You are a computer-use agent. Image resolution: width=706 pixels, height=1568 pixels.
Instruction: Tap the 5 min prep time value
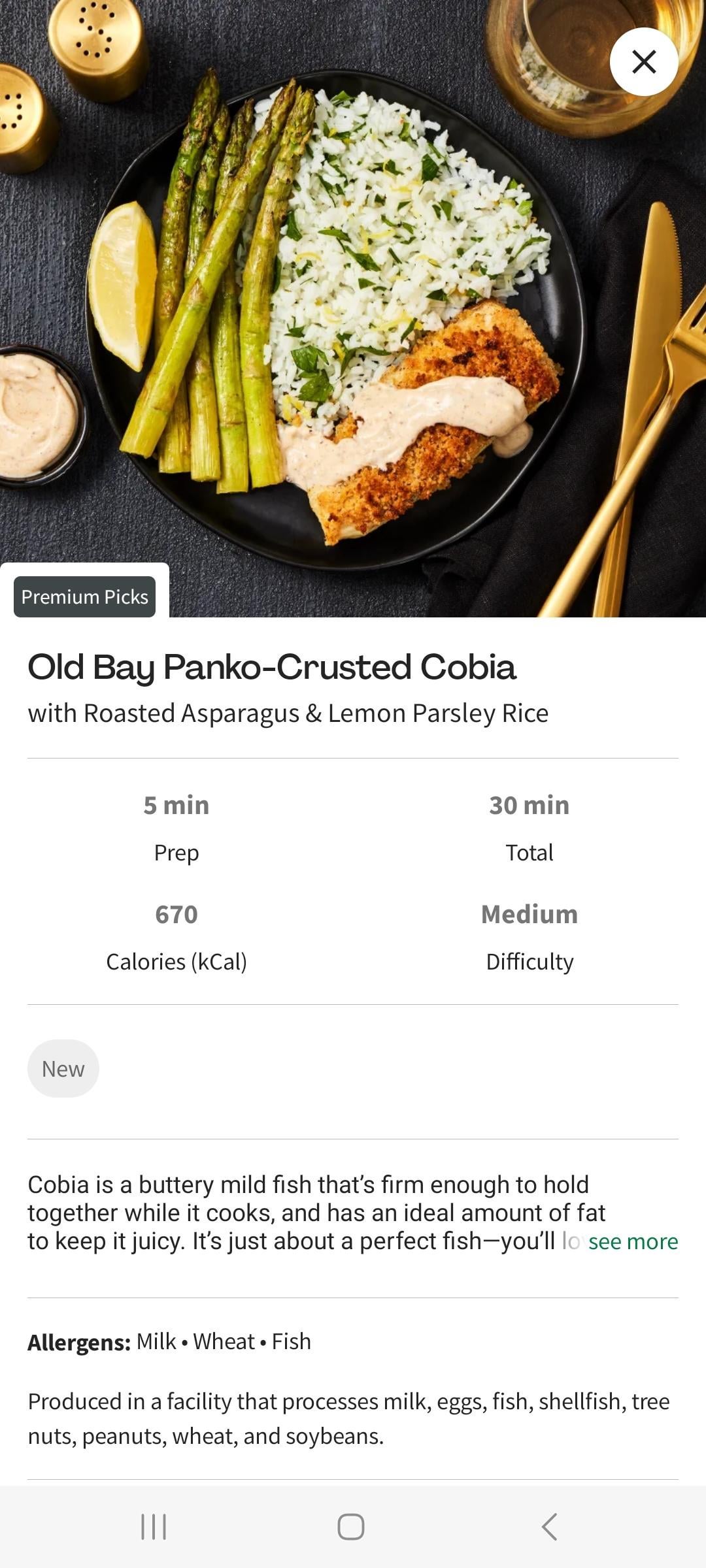[176, 806]
